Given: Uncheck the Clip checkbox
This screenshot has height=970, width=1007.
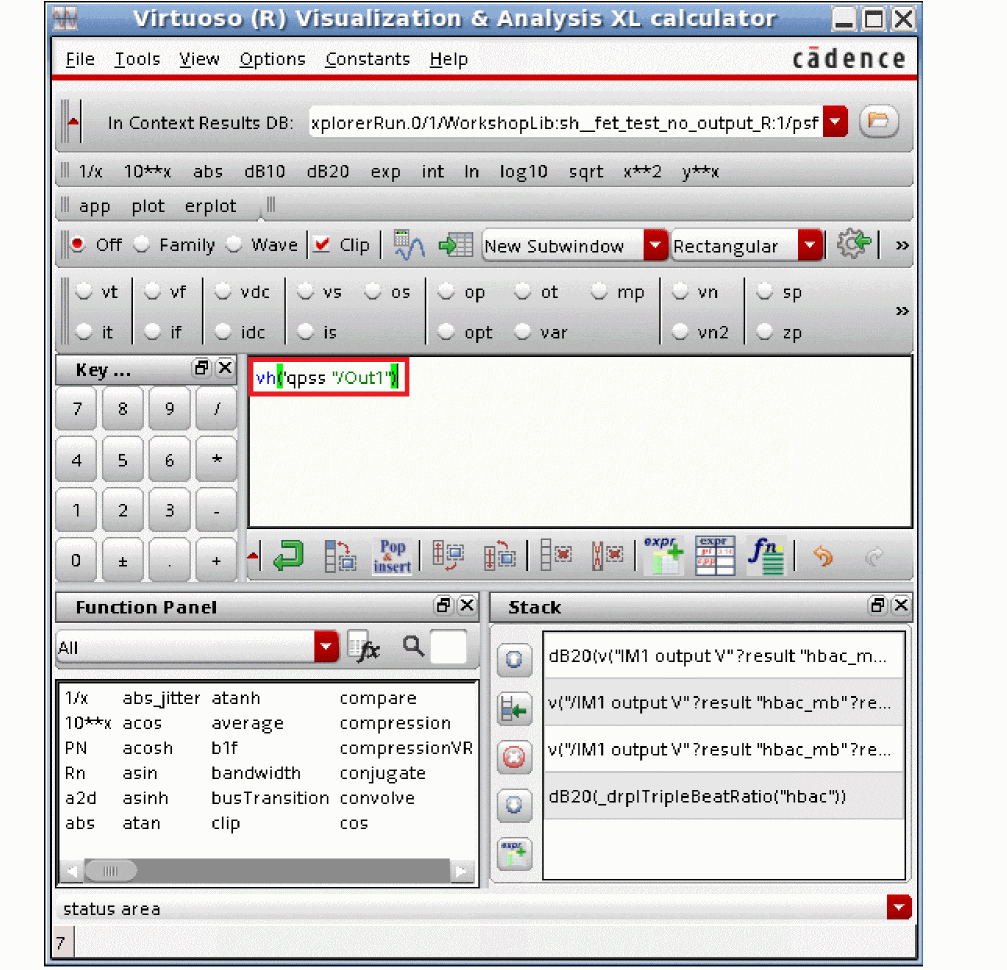Looking at the screenshot, I should (x=321, y=245).
